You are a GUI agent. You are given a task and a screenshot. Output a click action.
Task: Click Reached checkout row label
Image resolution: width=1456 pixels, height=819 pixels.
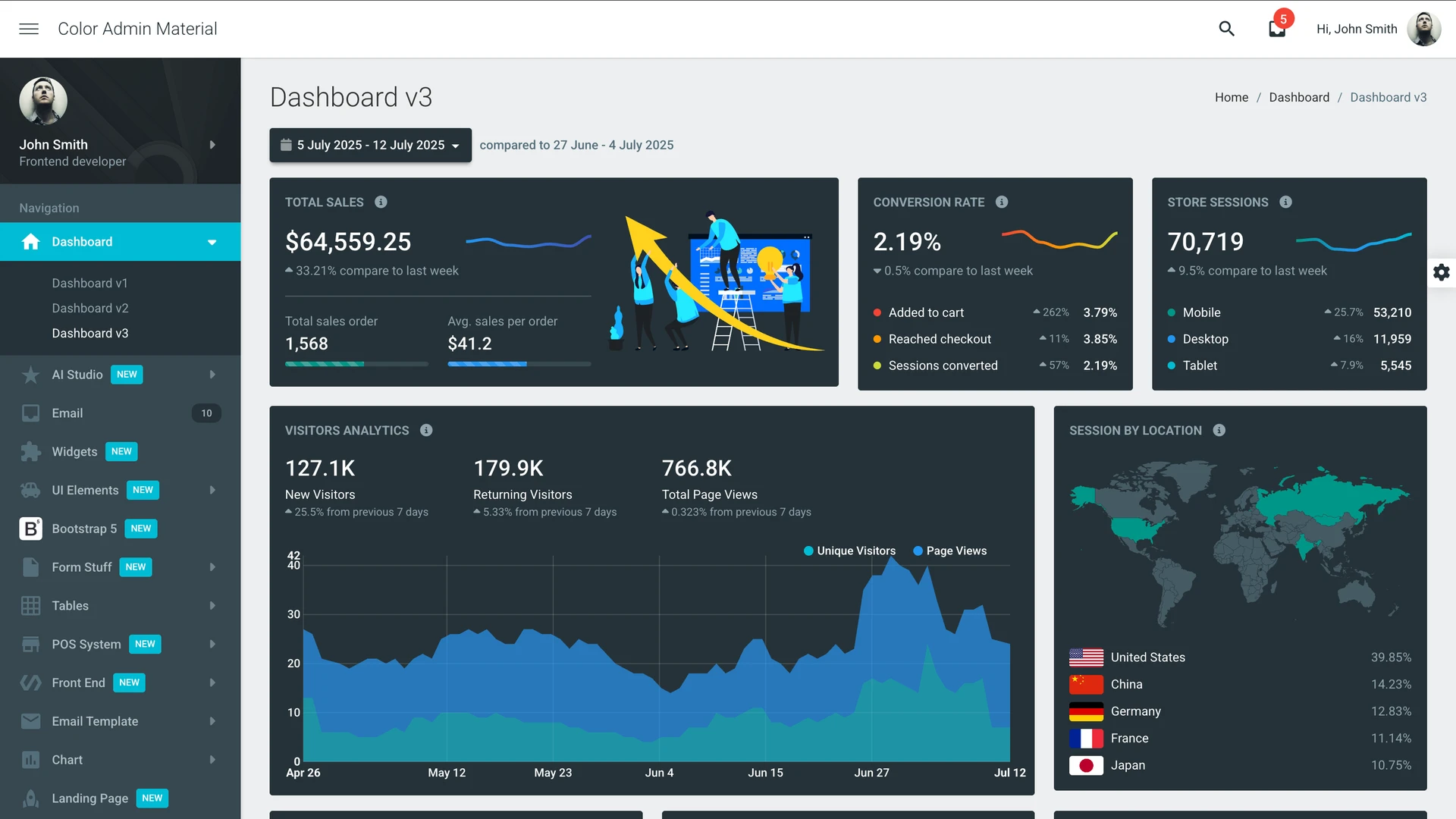940,339
